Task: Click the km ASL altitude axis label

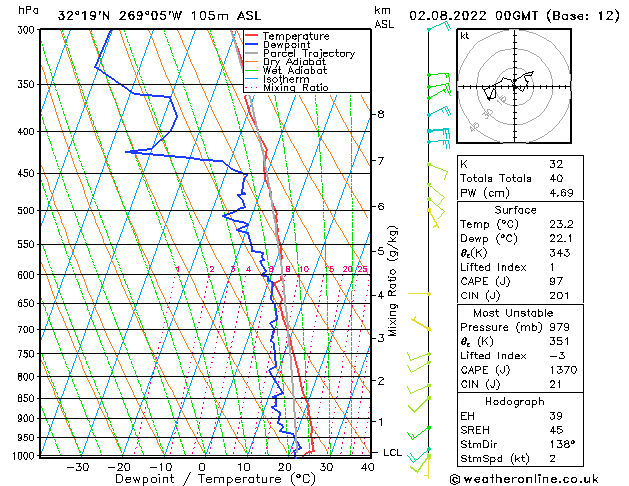Action: pyautogui.click(x=384, y=17)
